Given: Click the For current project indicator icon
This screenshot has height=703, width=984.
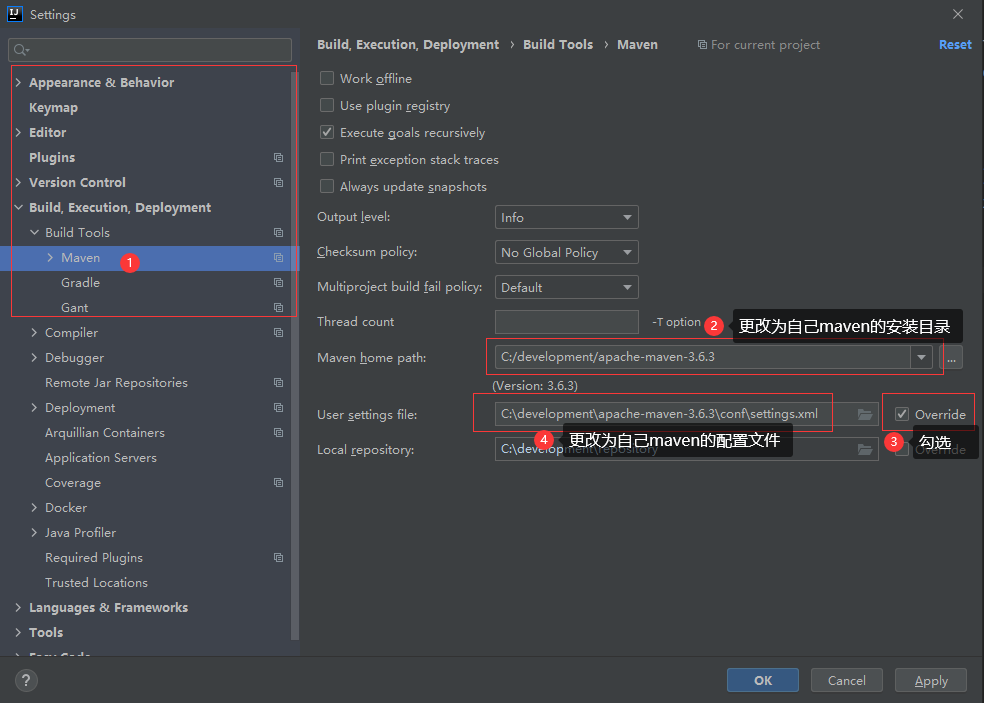Looking at the screenshot, I should (x=702, y=45).
